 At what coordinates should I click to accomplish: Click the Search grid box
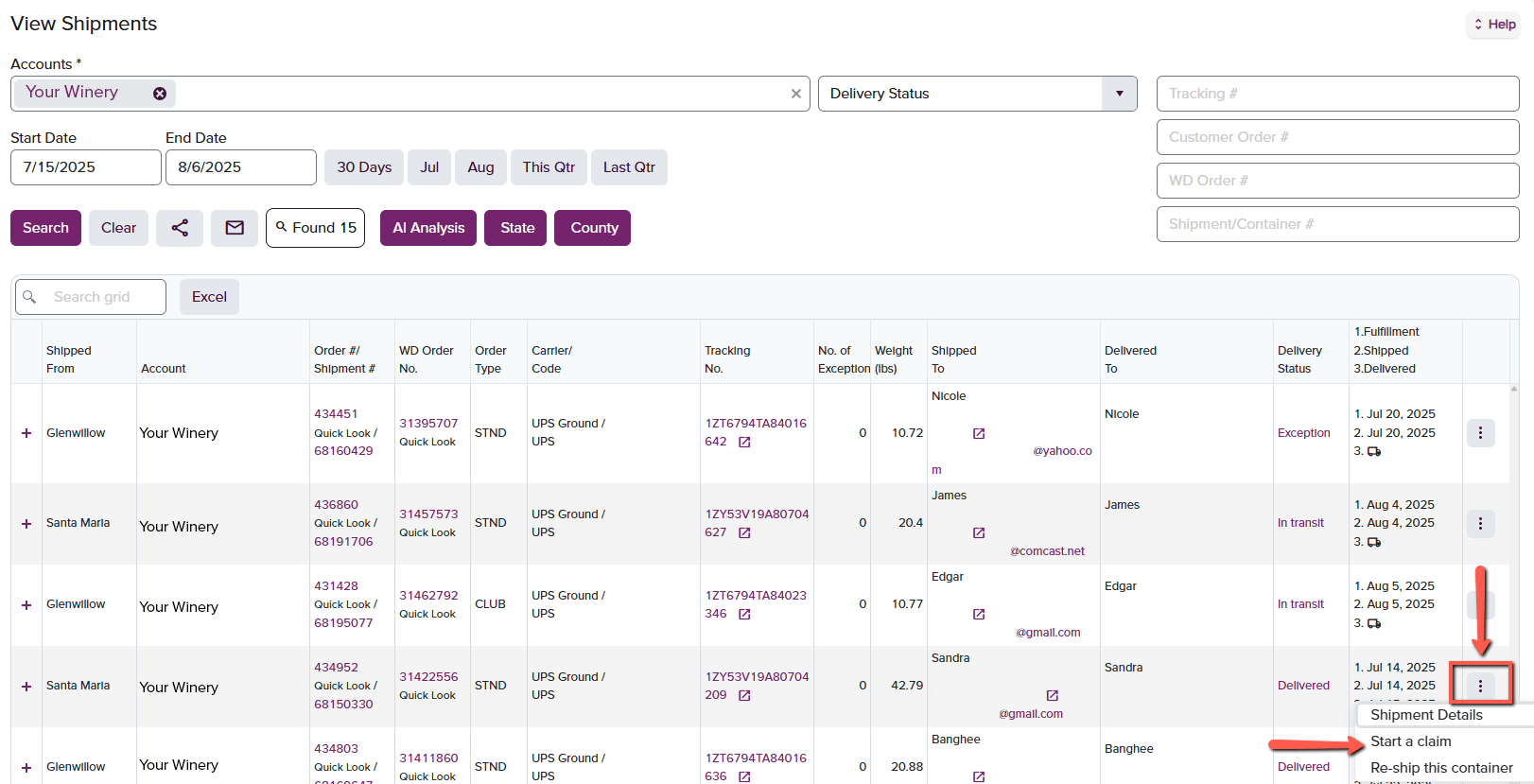click(x=91, y=297)
